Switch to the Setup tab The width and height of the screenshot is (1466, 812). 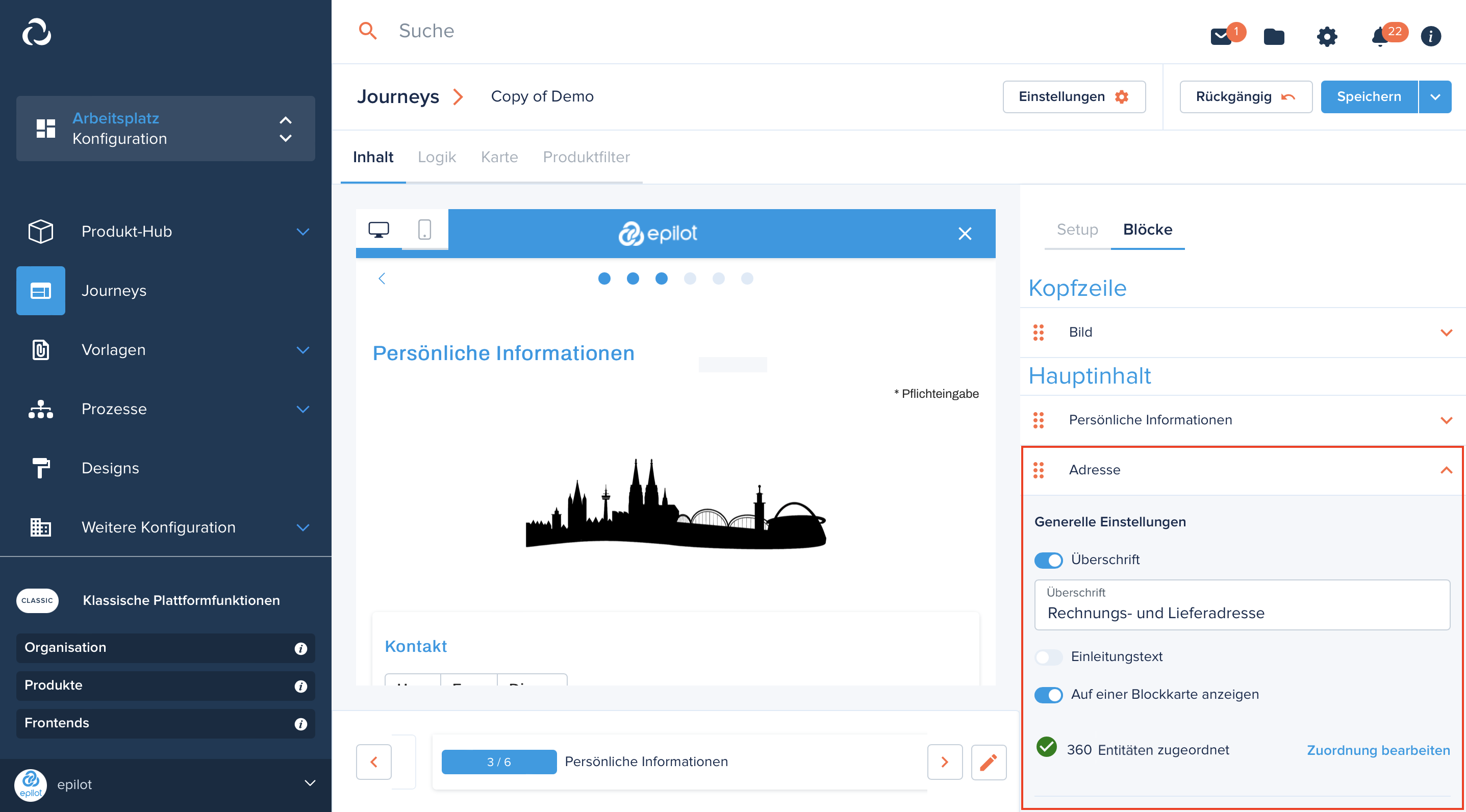(1077, 230)
